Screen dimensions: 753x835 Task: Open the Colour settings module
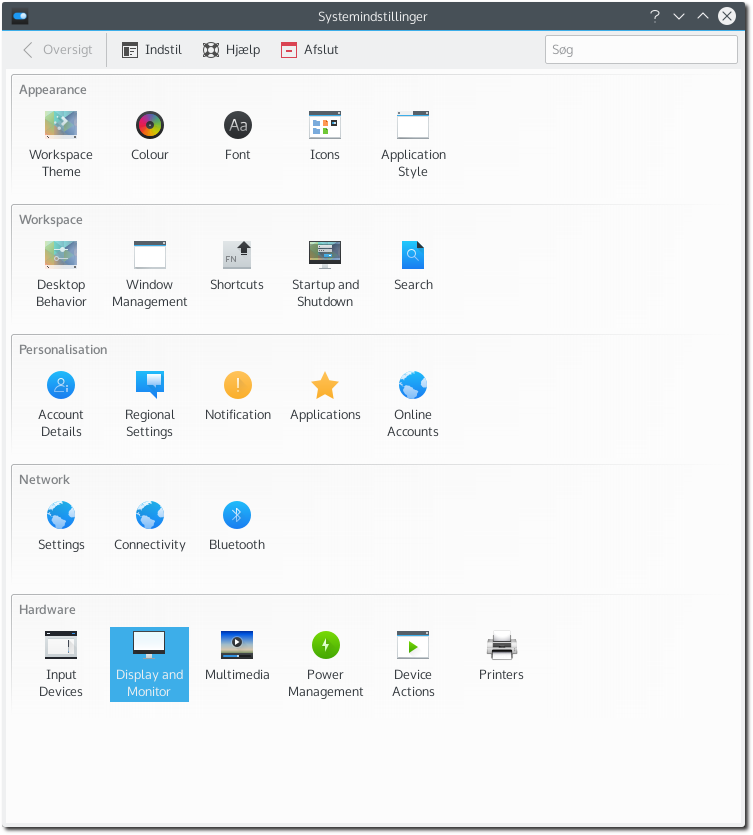[x=150, y=136]
